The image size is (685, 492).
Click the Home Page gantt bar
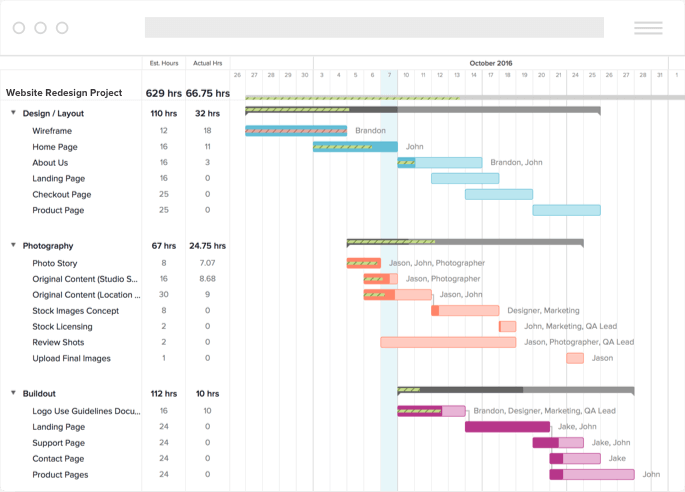355,147
